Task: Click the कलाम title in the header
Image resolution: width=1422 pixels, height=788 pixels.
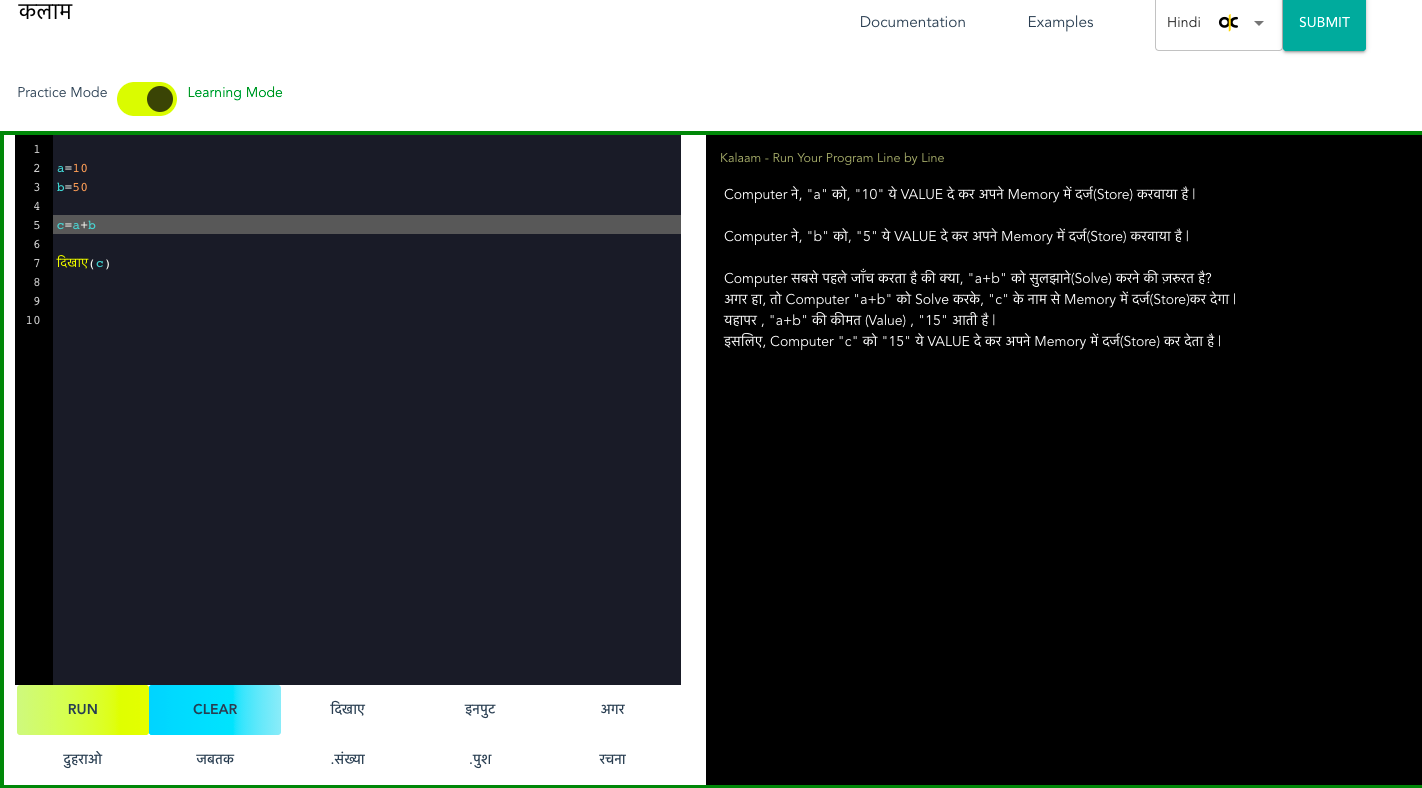Action: [44, 11]
